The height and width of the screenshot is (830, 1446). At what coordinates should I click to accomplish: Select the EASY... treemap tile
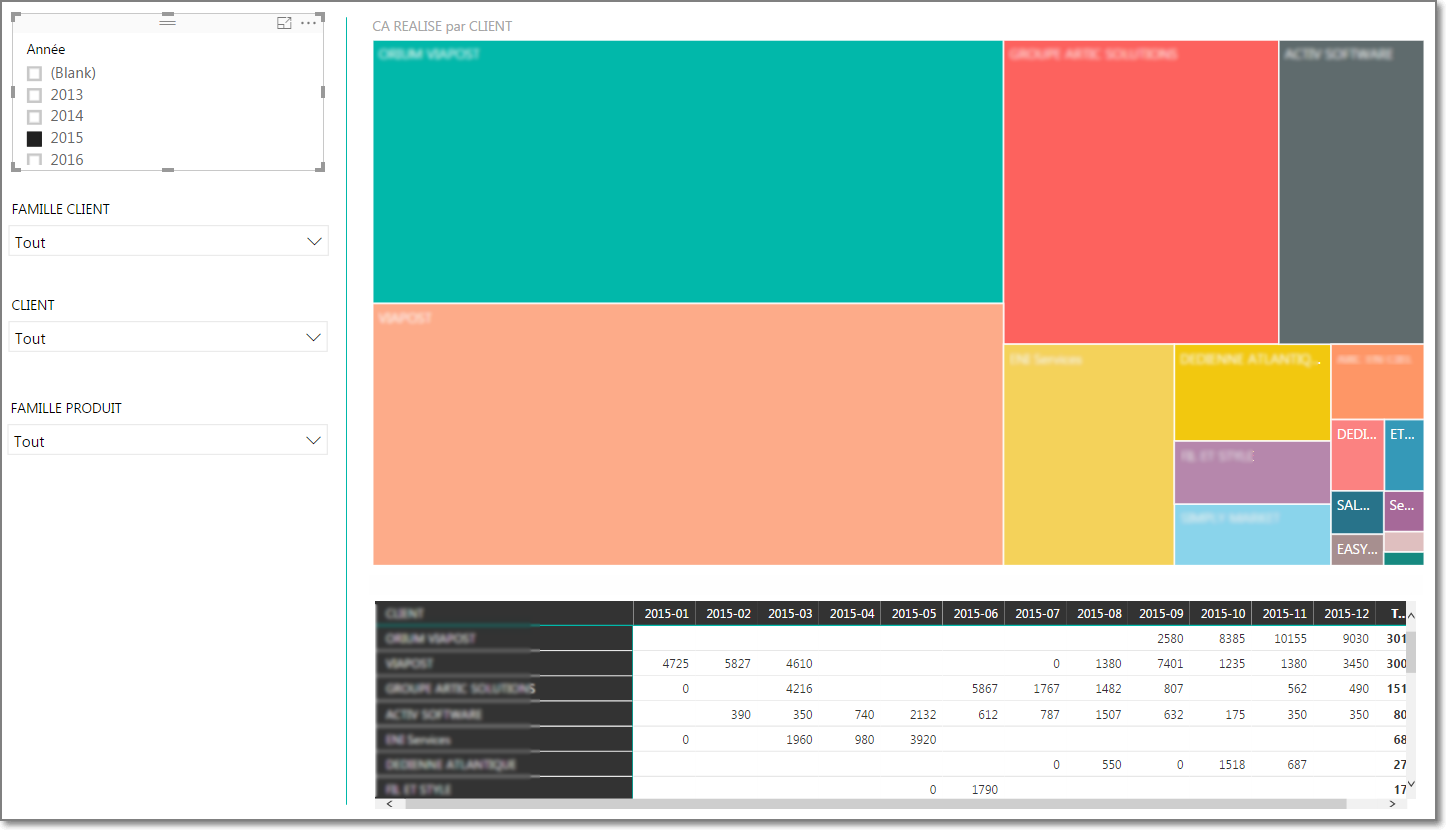coord(1357,550)
